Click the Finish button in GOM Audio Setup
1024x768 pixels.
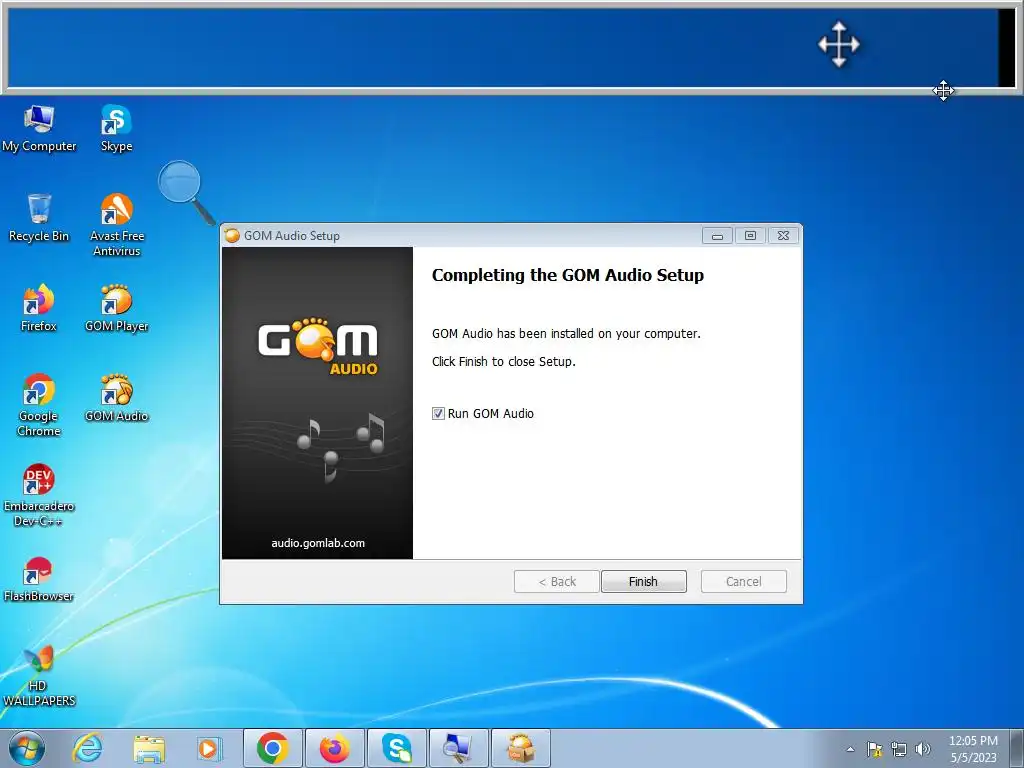643,581
